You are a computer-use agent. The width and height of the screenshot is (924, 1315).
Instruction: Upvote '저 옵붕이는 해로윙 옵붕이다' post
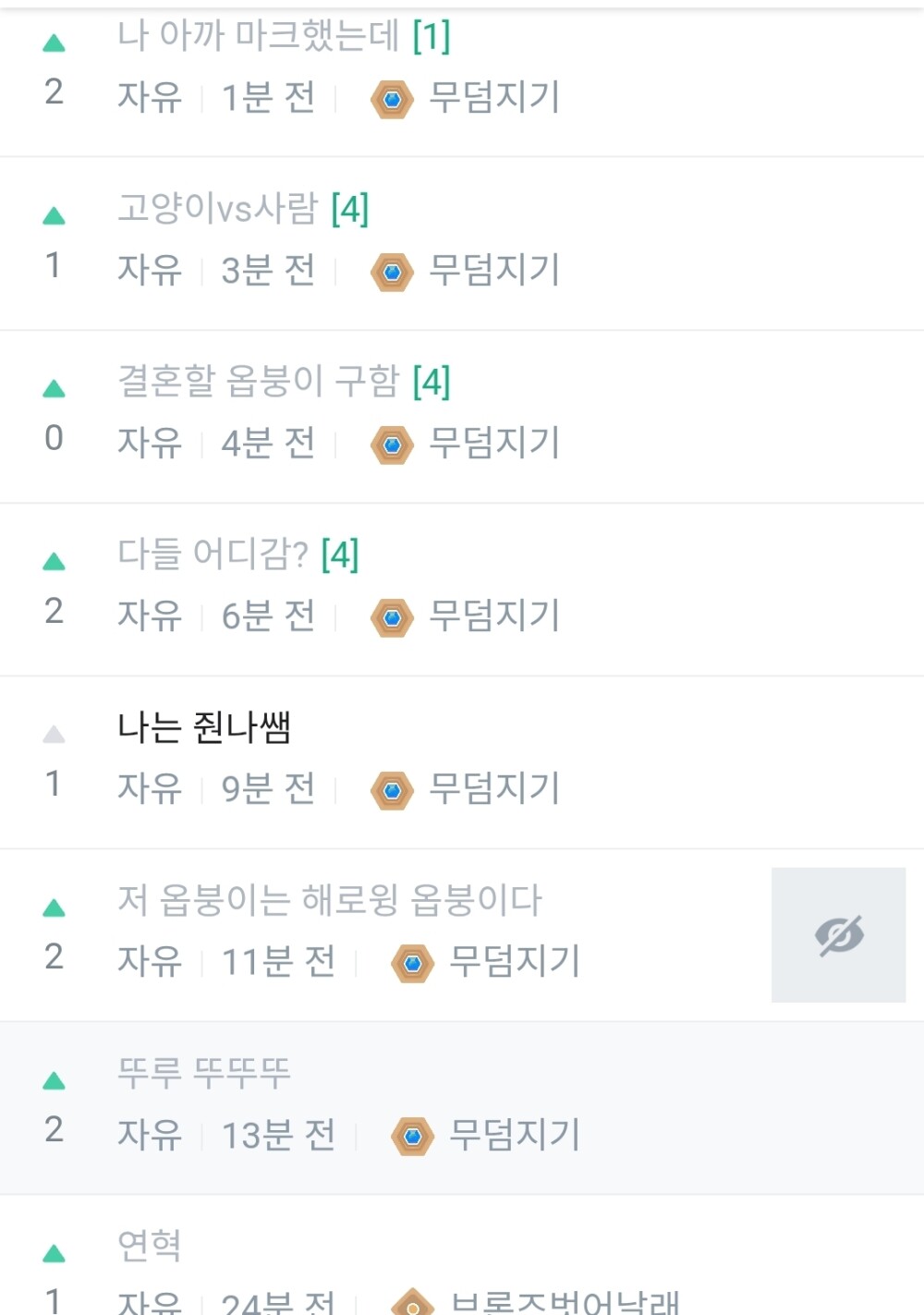(x=54, y=908)
